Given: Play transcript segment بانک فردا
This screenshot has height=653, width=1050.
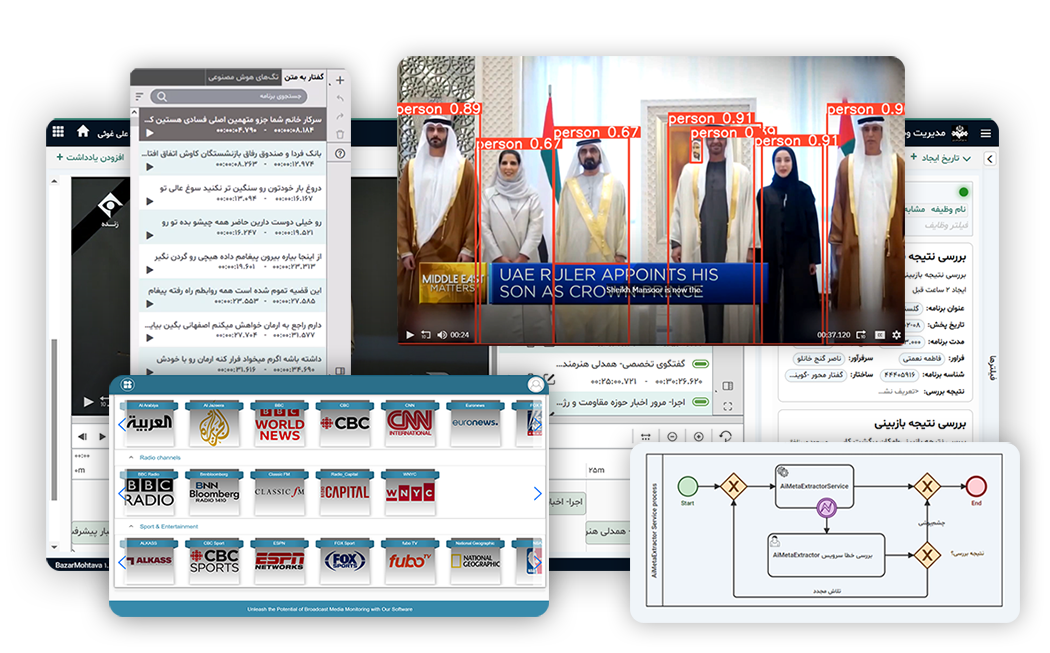Looking at the screenshot, I should click(149, 167).
